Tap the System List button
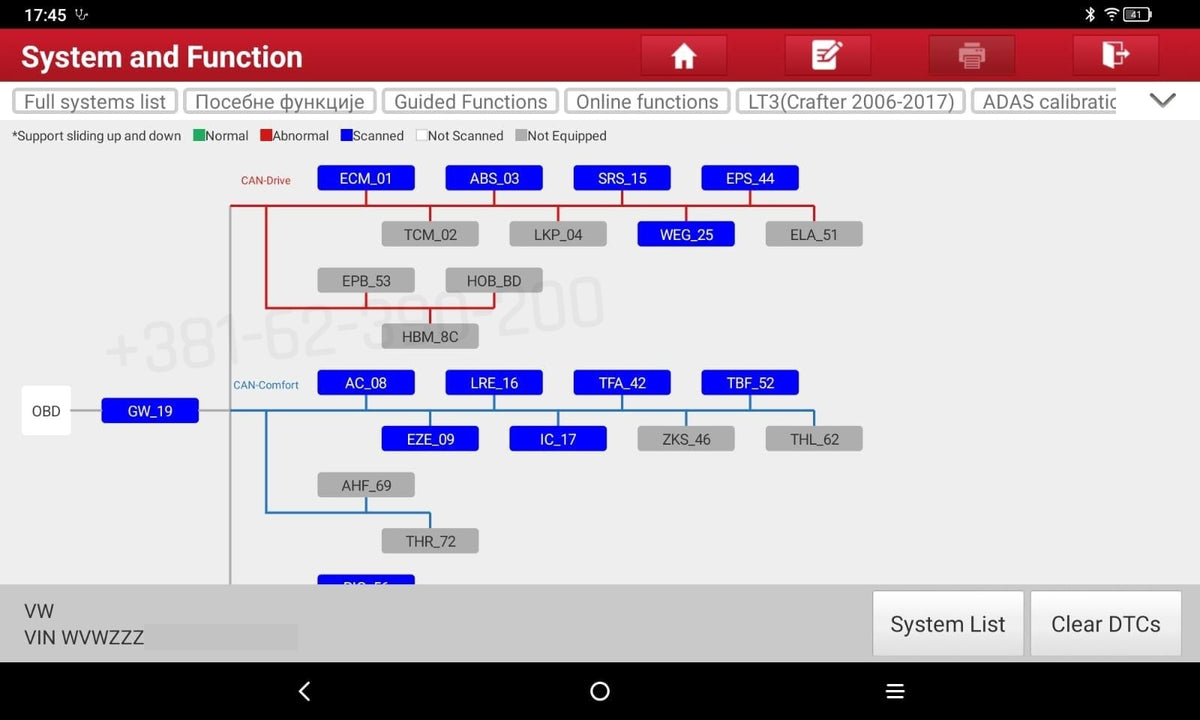1200x720 pixels. [x=948, y=624]
